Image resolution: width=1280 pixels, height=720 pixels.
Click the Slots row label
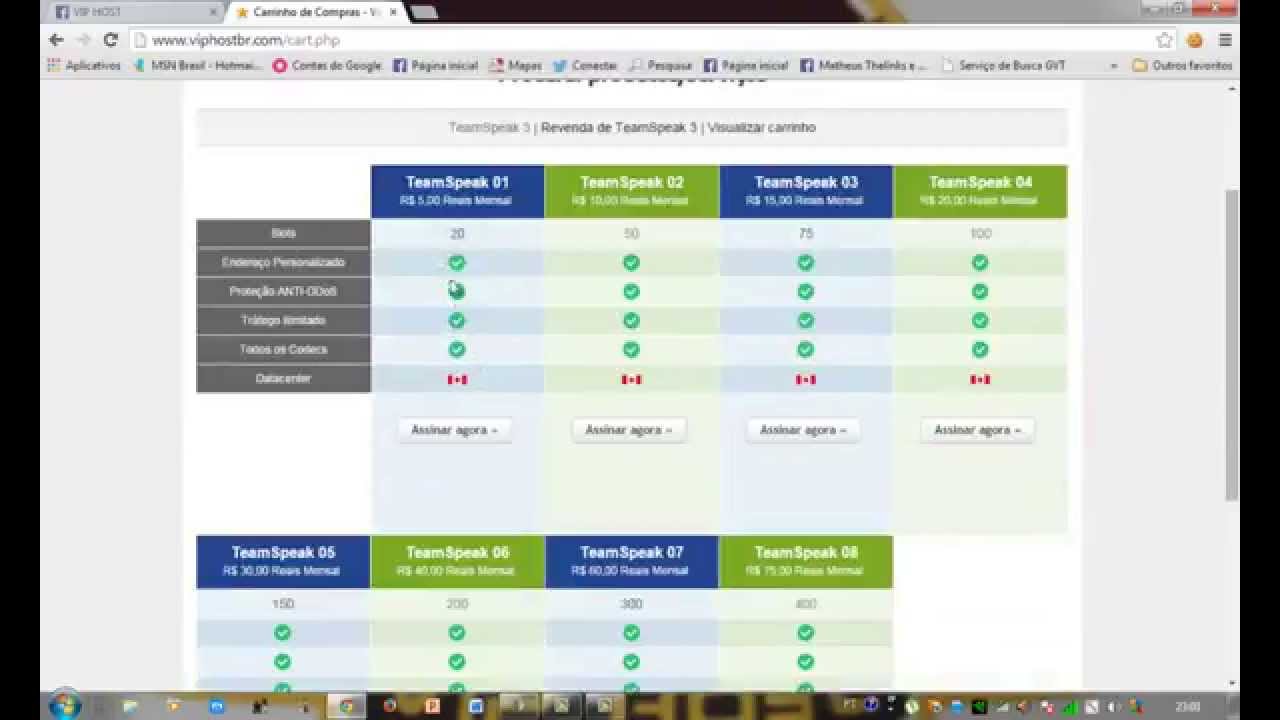(x=283, y=233)
